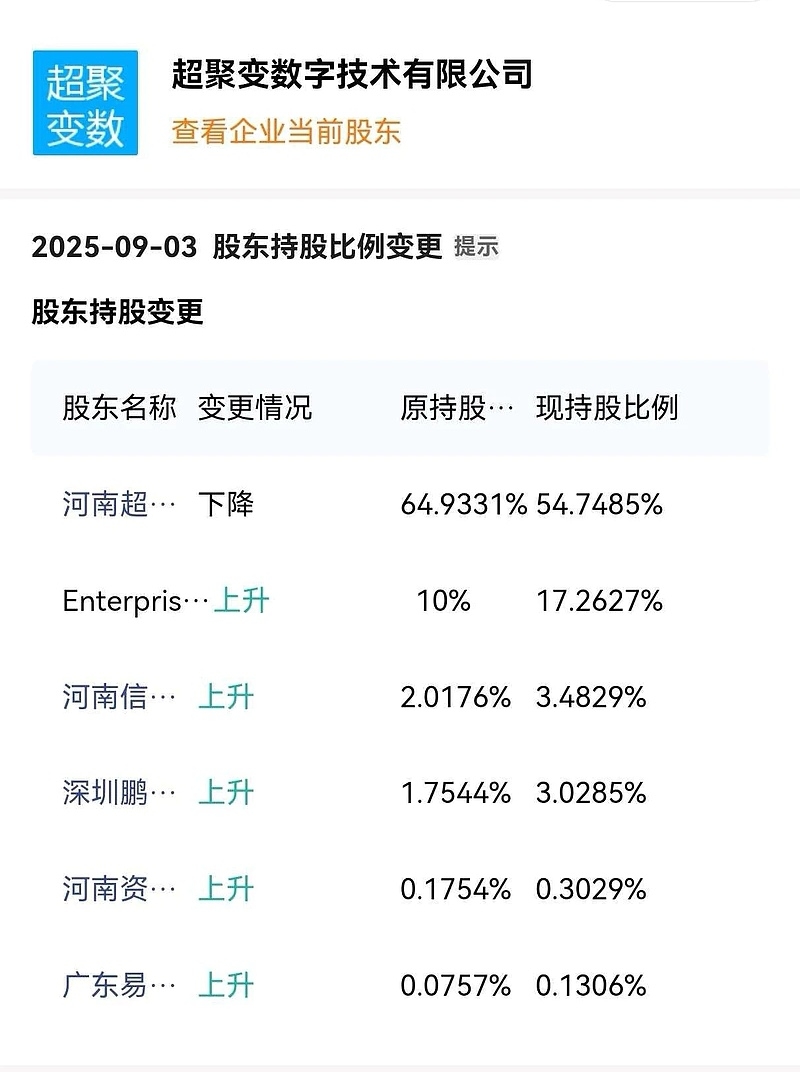The height and width of the screenshot is (1072, 800).
Task: Select the company name 超聚变数字技术有限公司
Action: coord(351,74)
